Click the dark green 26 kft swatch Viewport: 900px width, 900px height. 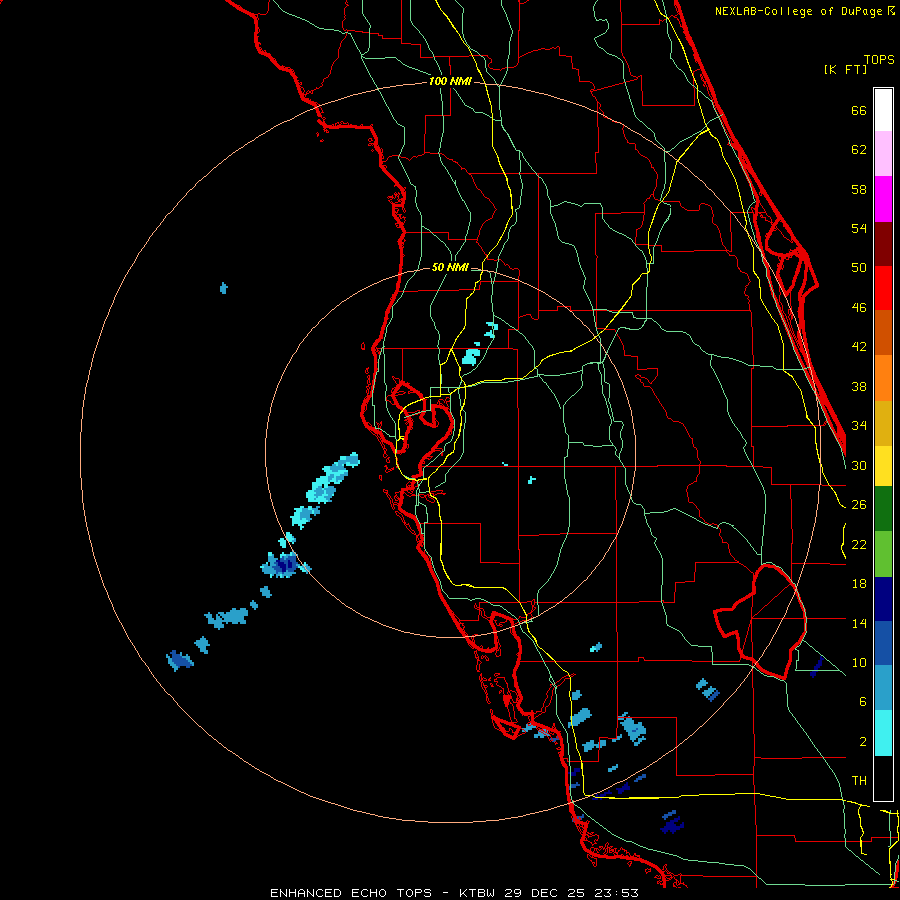coord(883,509)
